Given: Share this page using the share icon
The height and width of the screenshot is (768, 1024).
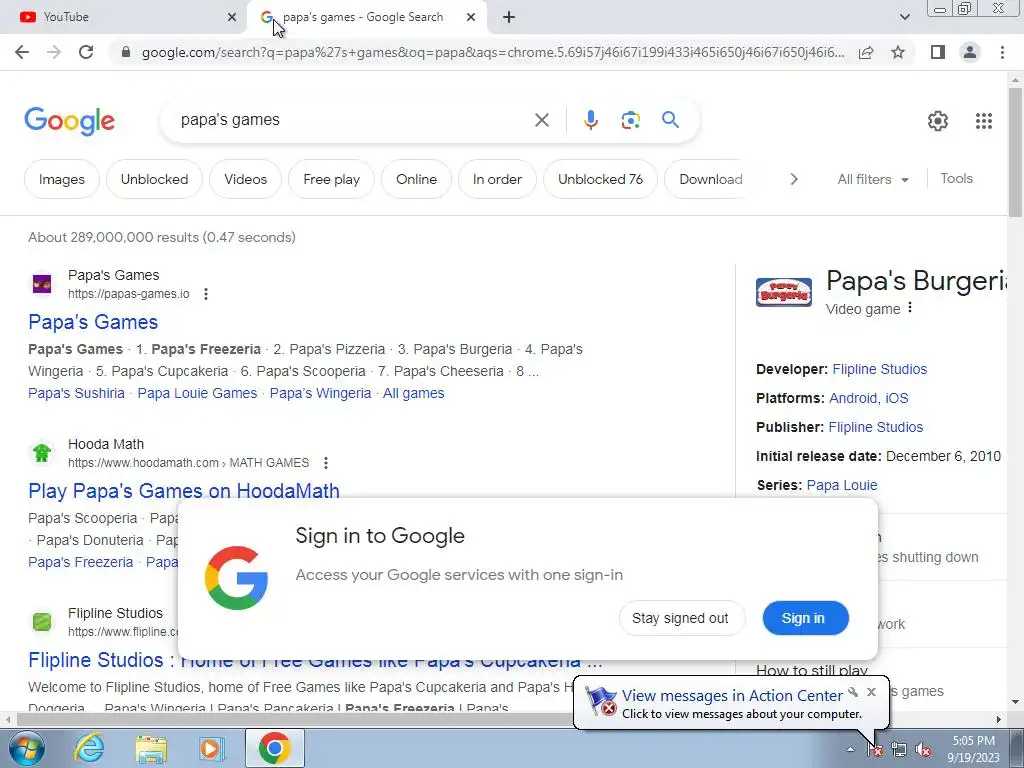Looking at the screenshot, I should coord(866,52).
